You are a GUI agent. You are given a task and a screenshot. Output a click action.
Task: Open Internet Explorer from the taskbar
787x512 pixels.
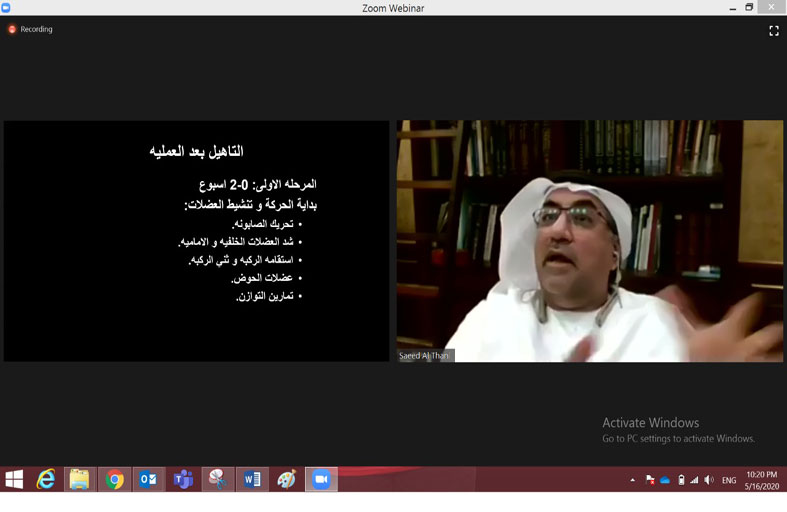(46, 480)
